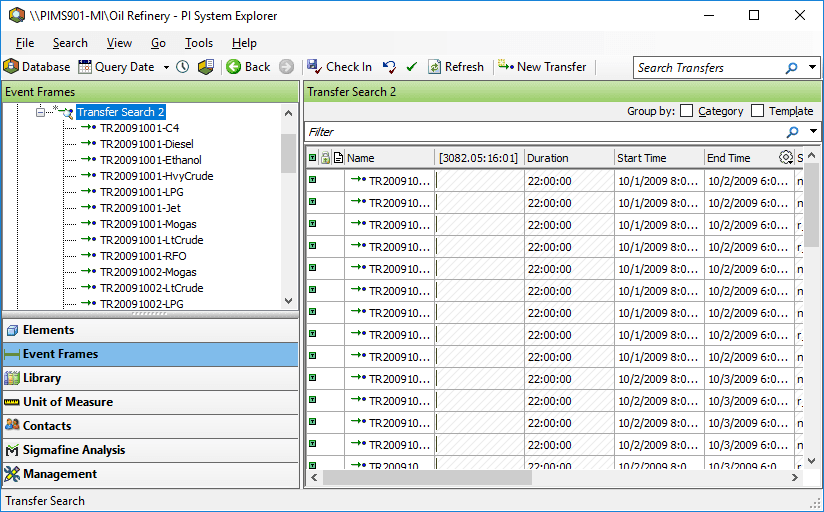The height and width of the screenshot is (512, 824).
Task: Select TR20091001-Diesel in the tree
Action: pyautogui.click(x=147, y=144)
